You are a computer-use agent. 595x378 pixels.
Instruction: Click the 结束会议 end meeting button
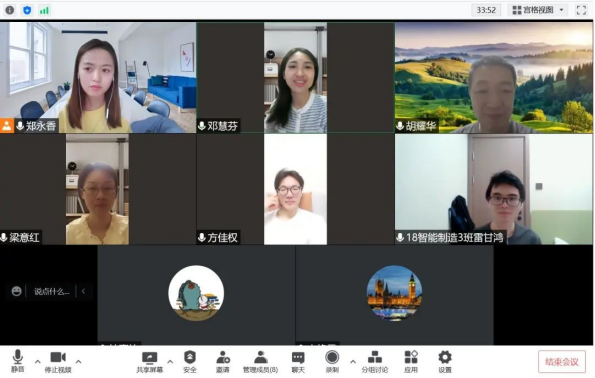[x=562, y=362]
